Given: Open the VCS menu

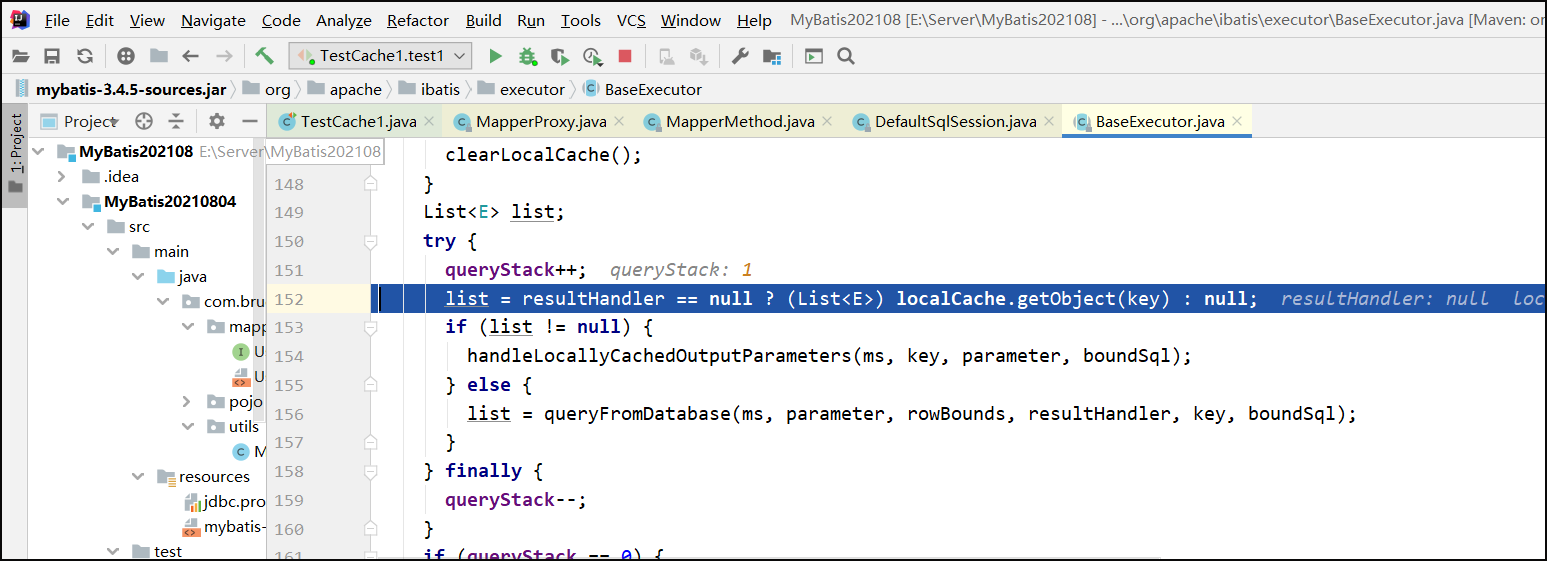Looking at the screenshot, I should (631, 20).
